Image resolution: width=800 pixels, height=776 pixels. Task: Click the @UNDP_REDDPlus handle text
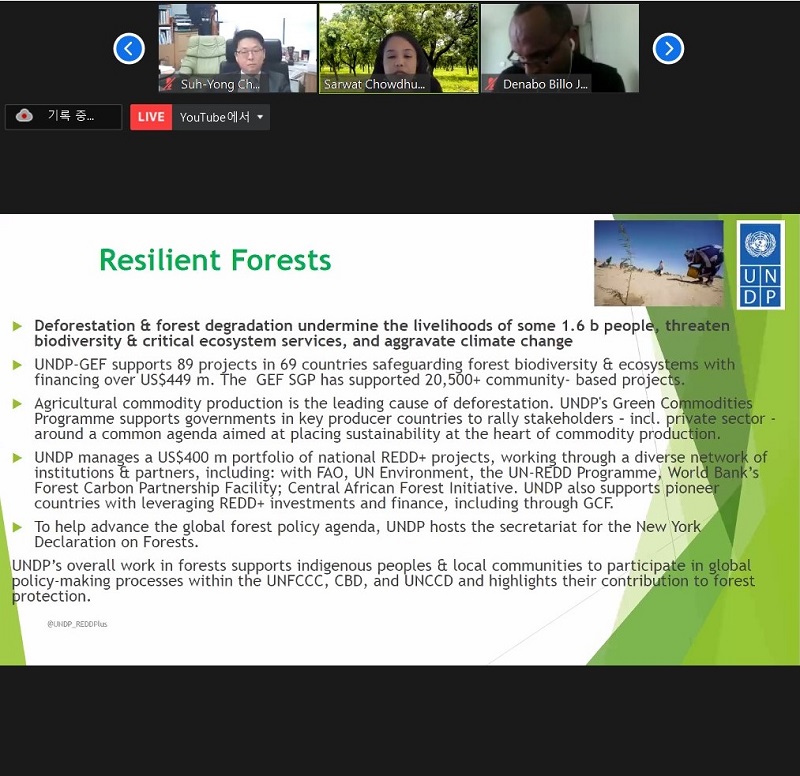tap(77, 624)
